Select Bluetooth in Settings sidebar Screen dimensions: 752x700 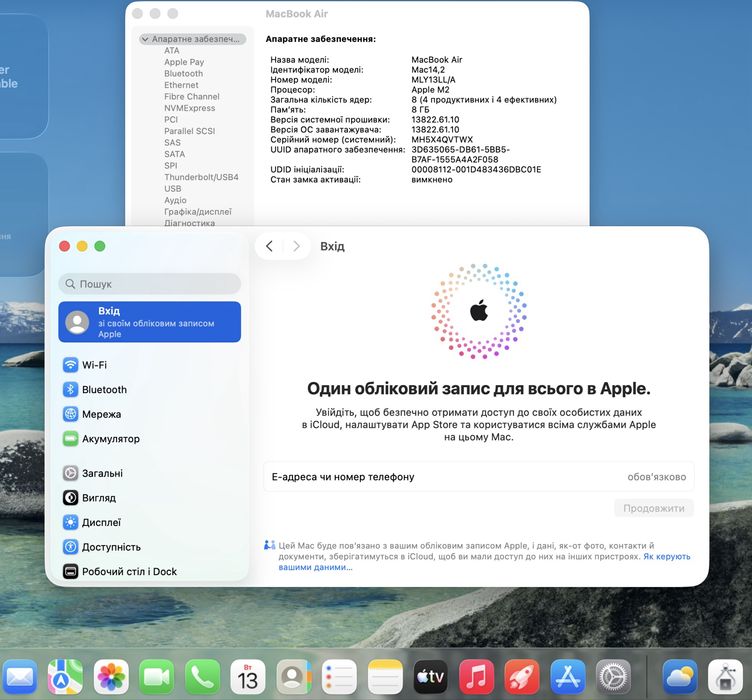click(150, 389)
